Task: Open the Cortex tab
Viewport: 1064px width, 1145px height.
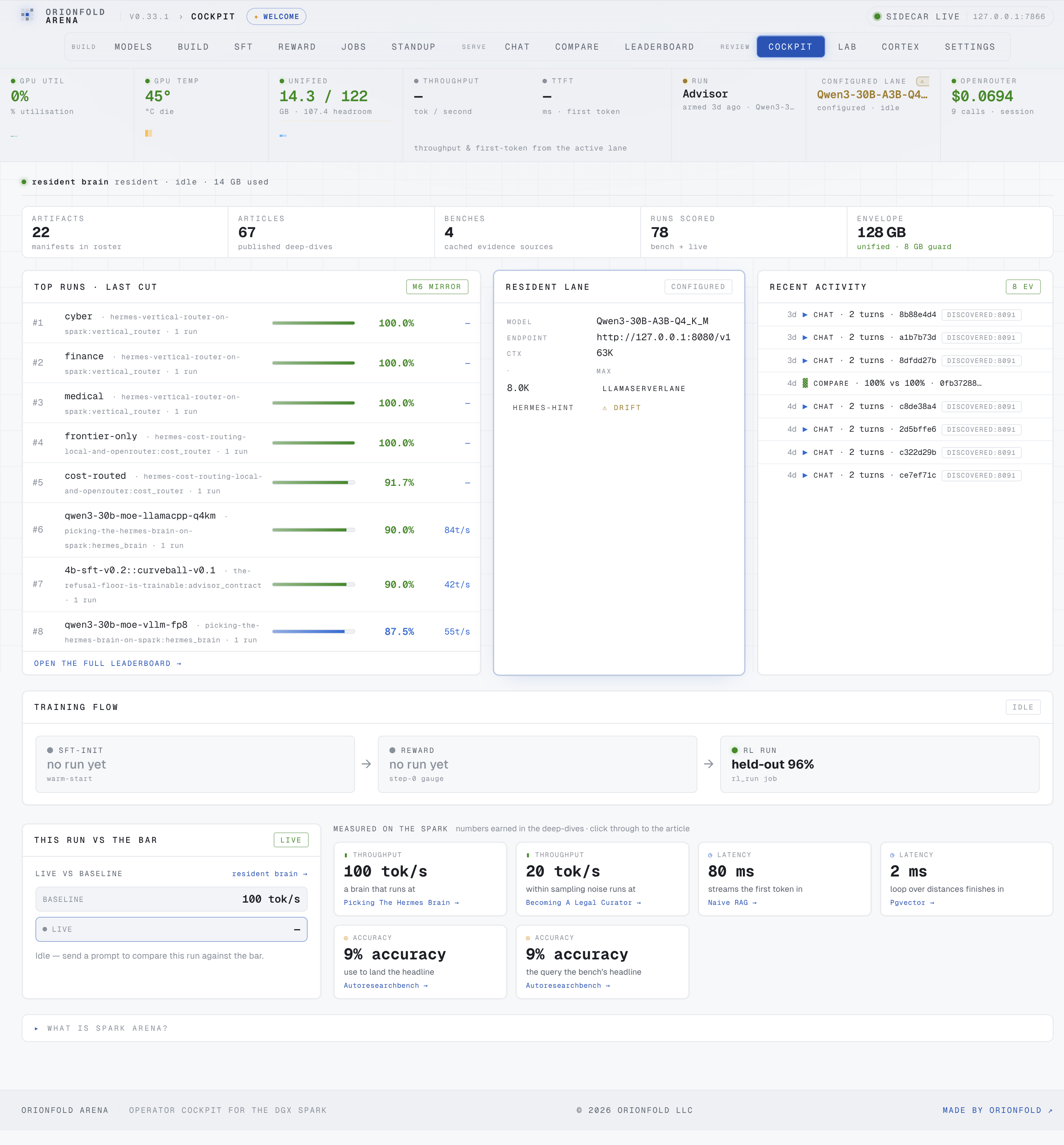Action: pyautogui.click(x=900, y=47)
